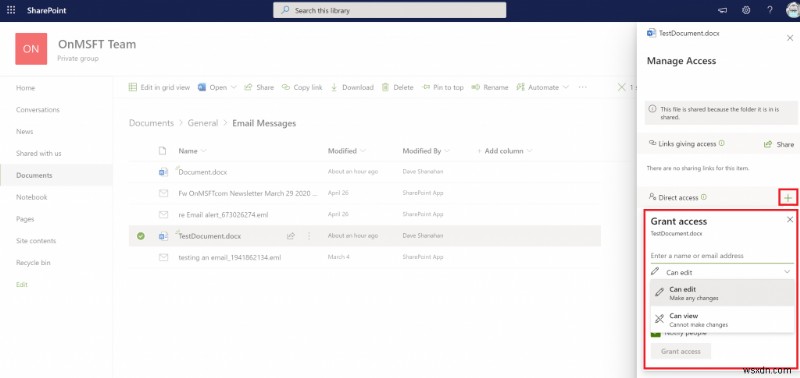The width and height of the screenshot is (800, 378).
Task: Click Delete in the command bar
Action: point(397,87)
